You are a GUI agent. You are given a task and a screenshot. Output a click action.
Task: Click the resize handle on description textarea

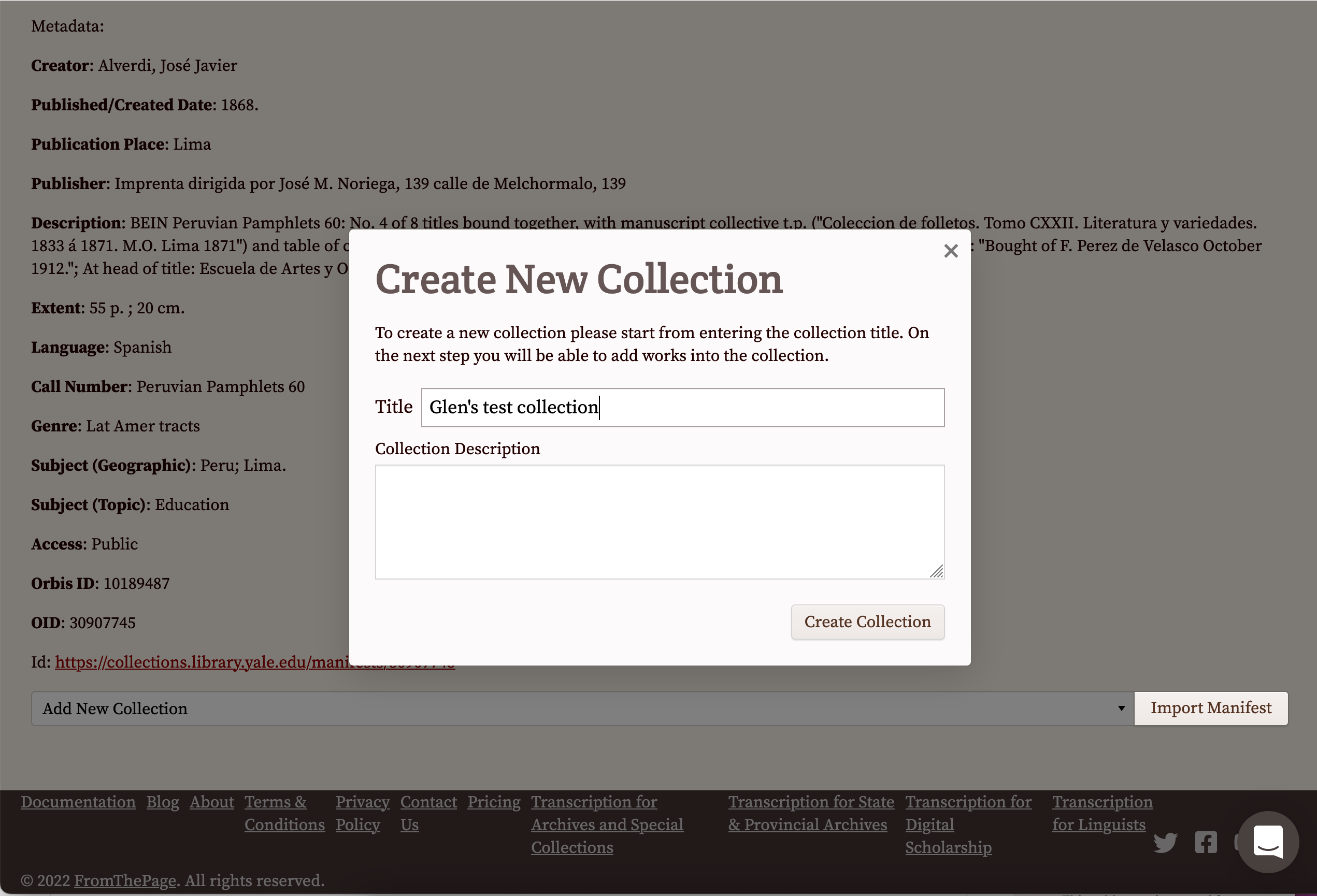coord(937,571)
